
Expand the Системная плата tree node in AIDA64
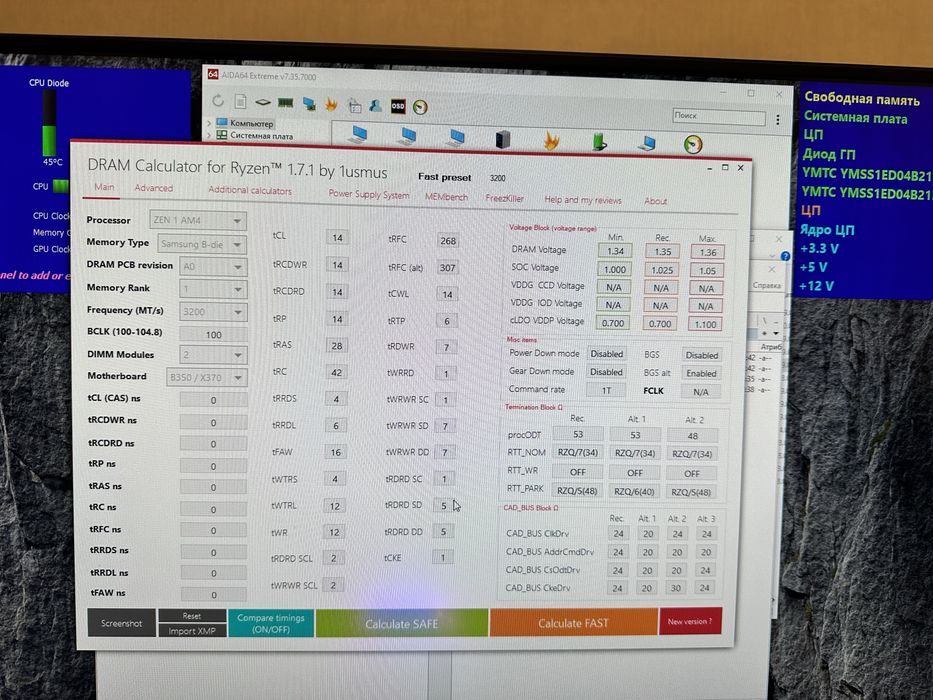coord(209,135)
